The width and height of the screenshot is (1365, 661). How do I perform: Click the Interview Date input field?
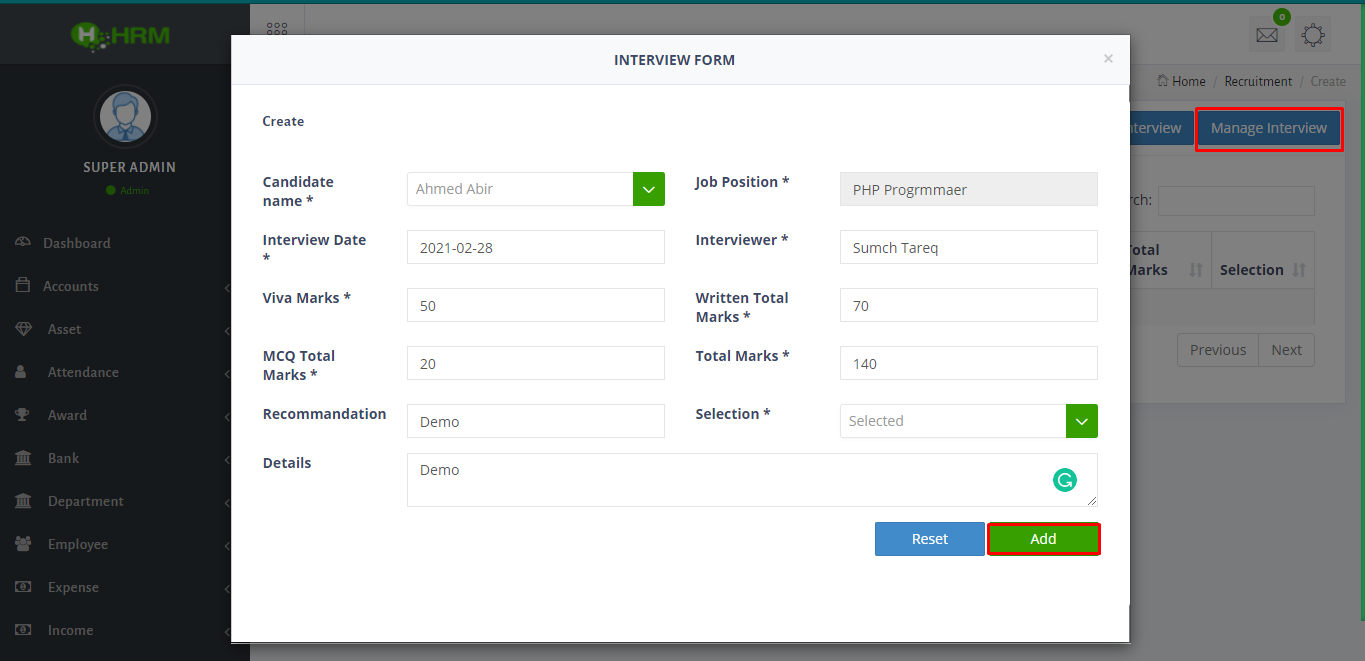point(535,248)
